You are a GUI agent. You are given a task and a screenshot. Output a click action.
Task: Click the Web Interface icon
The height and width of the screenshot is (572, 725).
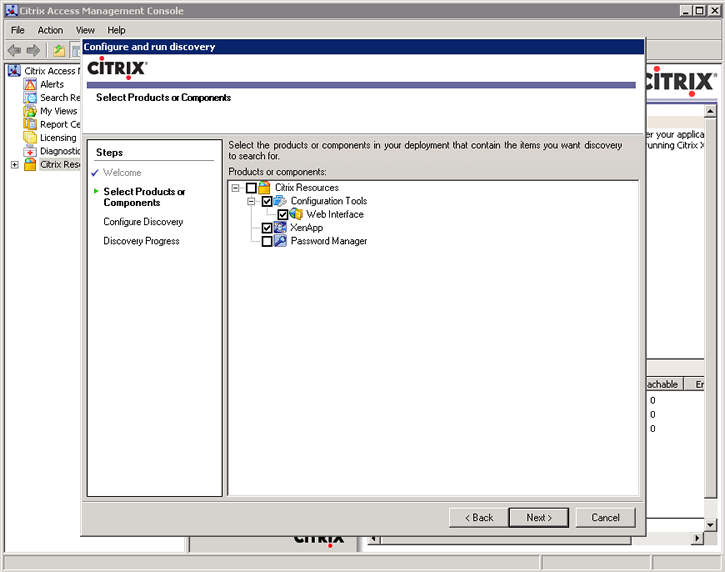pos(296,214)
